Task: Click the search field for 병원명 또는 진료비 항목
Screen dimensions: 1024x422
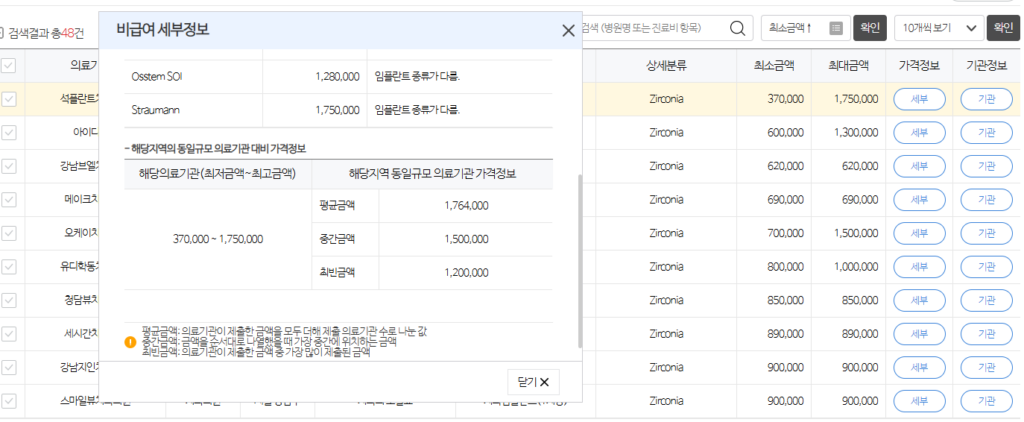Action: [x=653, y=28]
